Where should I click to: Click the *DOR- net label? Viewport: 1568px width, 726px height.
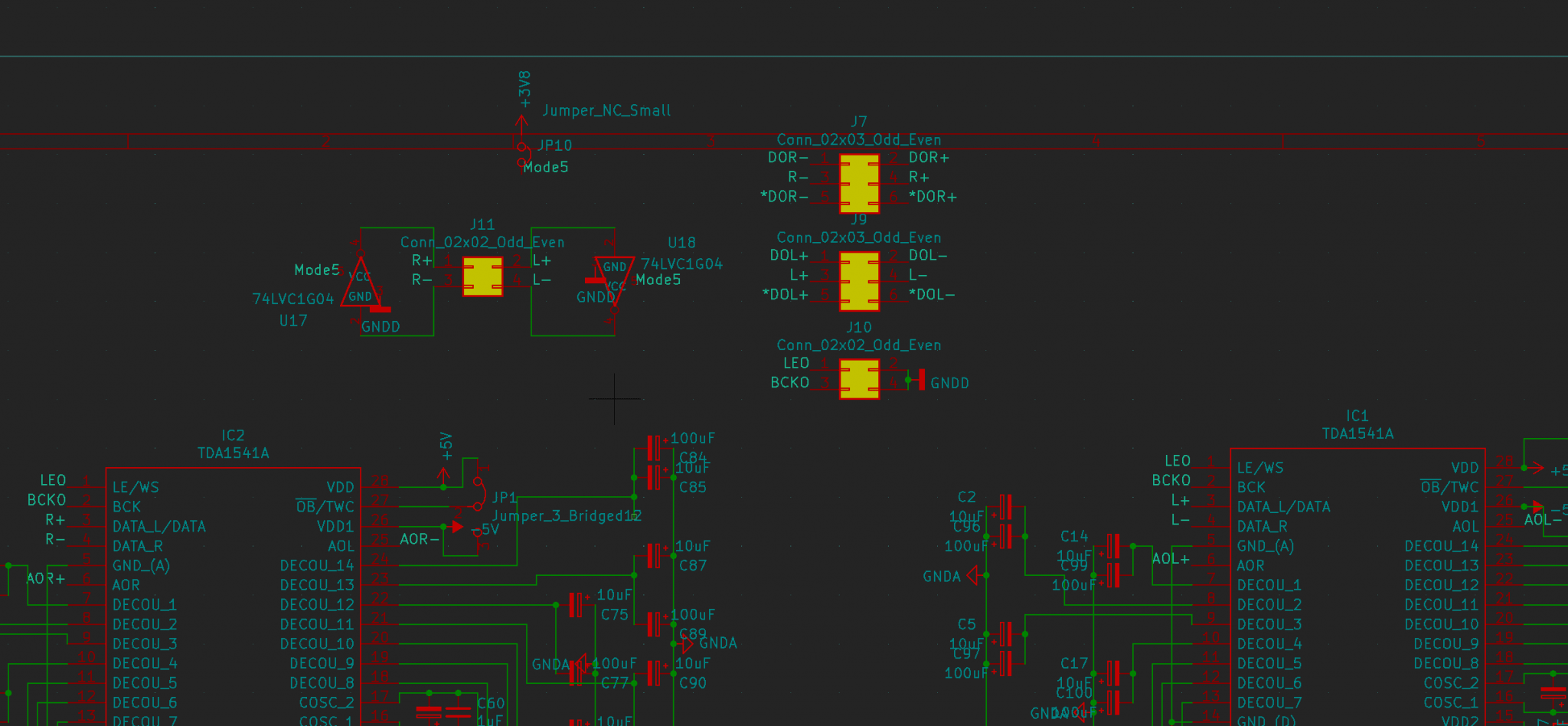784,197
